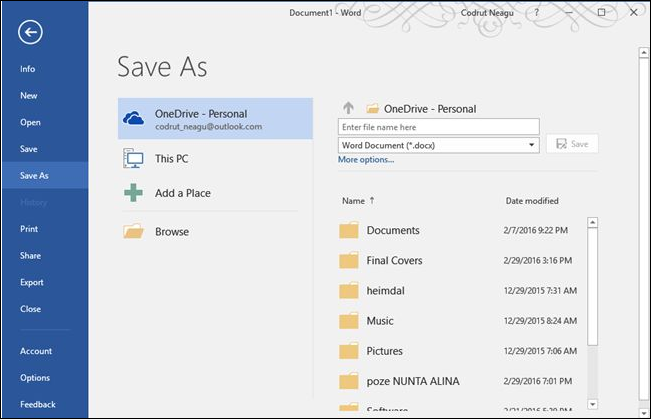Go up one folder level arrow
Screen dimensions: 651x419
point(348,108)
